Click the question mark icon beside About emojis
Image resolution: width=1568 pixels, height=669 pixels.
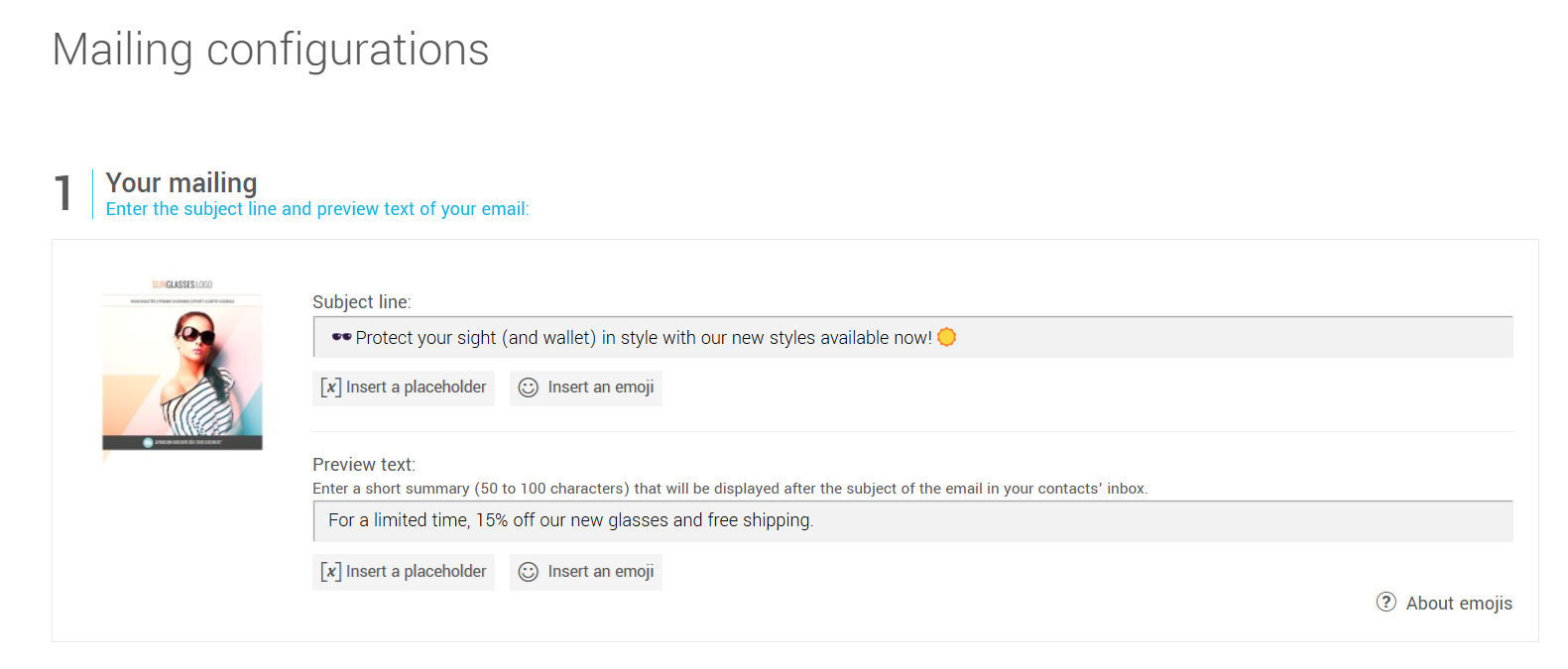[1387, 603]
